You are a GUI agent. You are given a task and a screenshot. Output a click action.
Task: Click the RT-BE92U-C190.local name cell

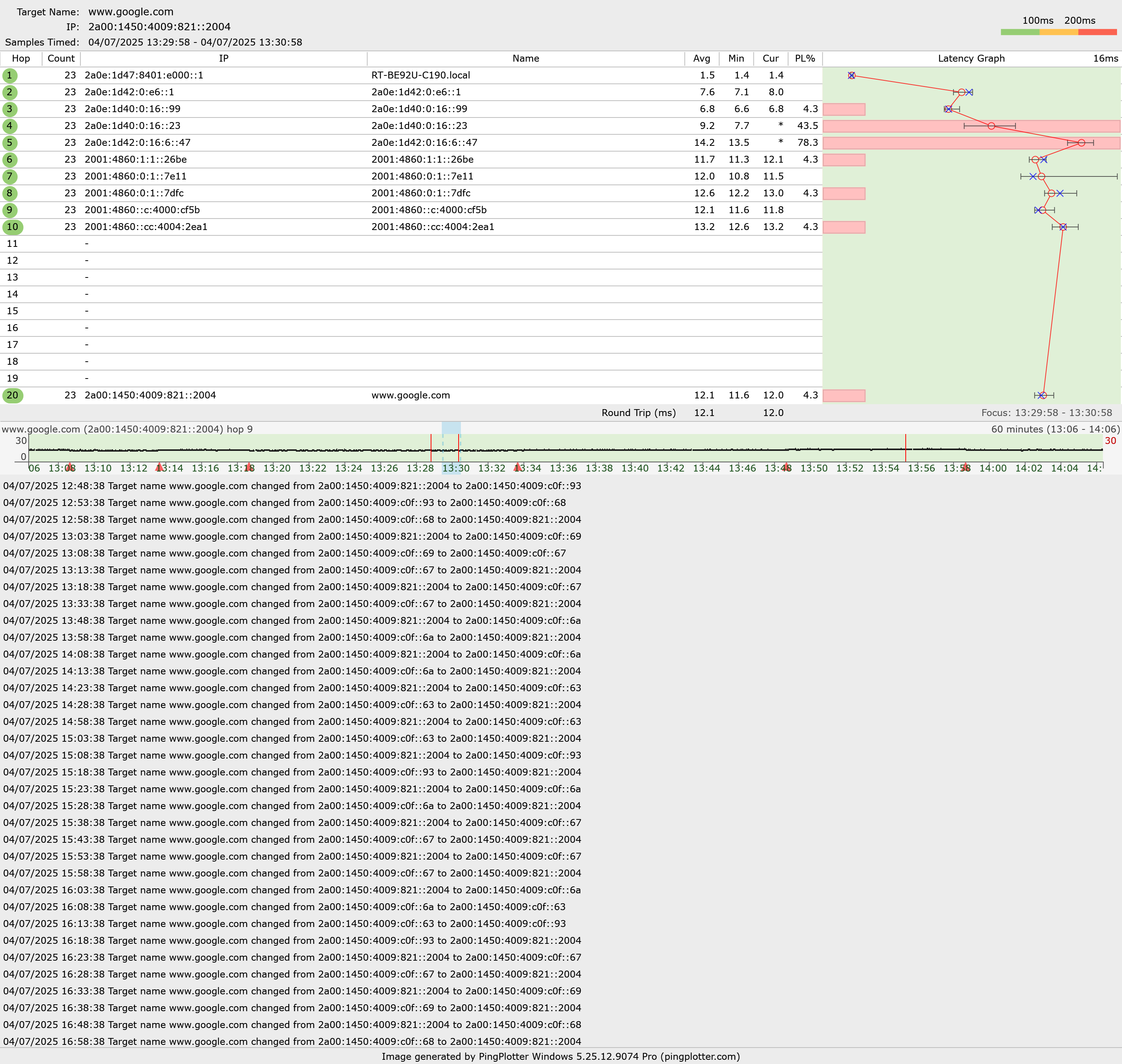coord(421,75)
